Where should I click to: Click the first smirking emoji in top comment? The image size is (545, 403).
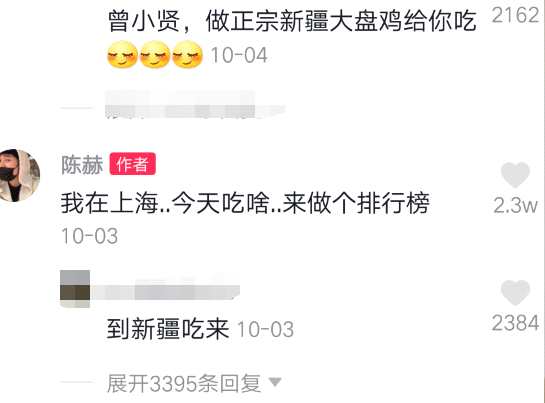[122, 55]
